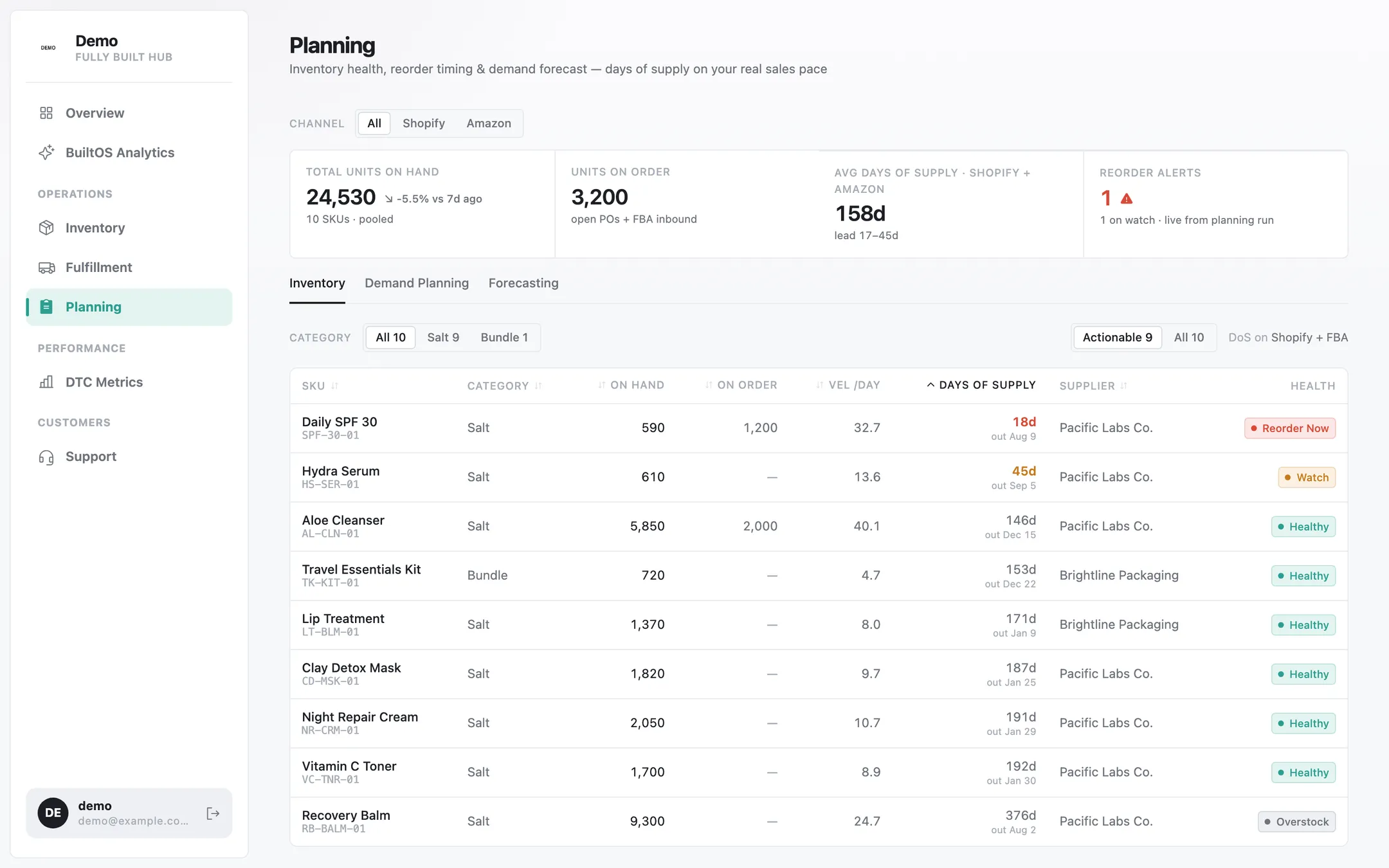The image size is (1389, 868).
Task: Click the Hydra Serum SKU name
Action: pos(341,471)
